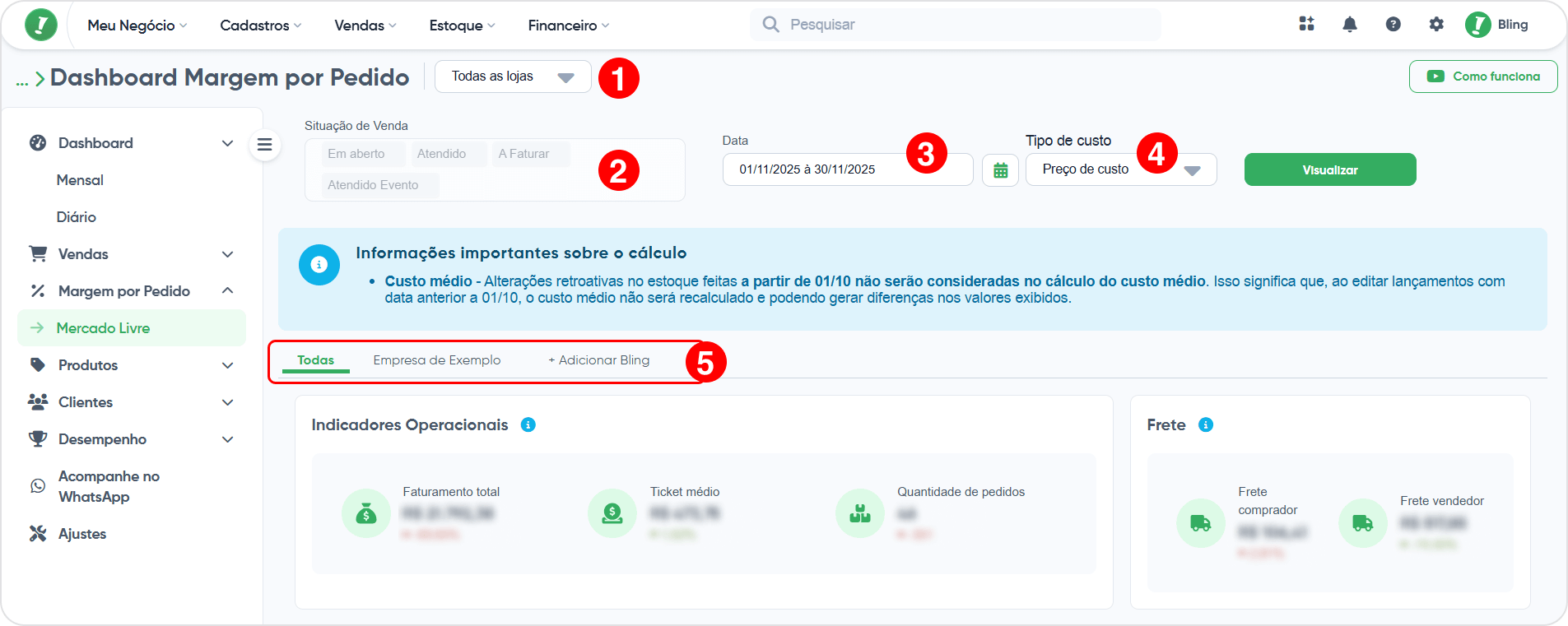
Task: Click the Desempenho trophy icon
Action: (38, 439)
